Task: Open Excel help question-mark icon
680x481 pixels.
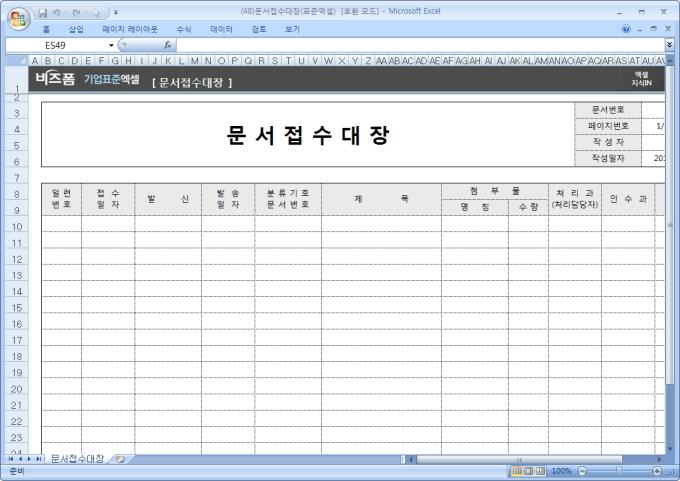Action: 626,29
